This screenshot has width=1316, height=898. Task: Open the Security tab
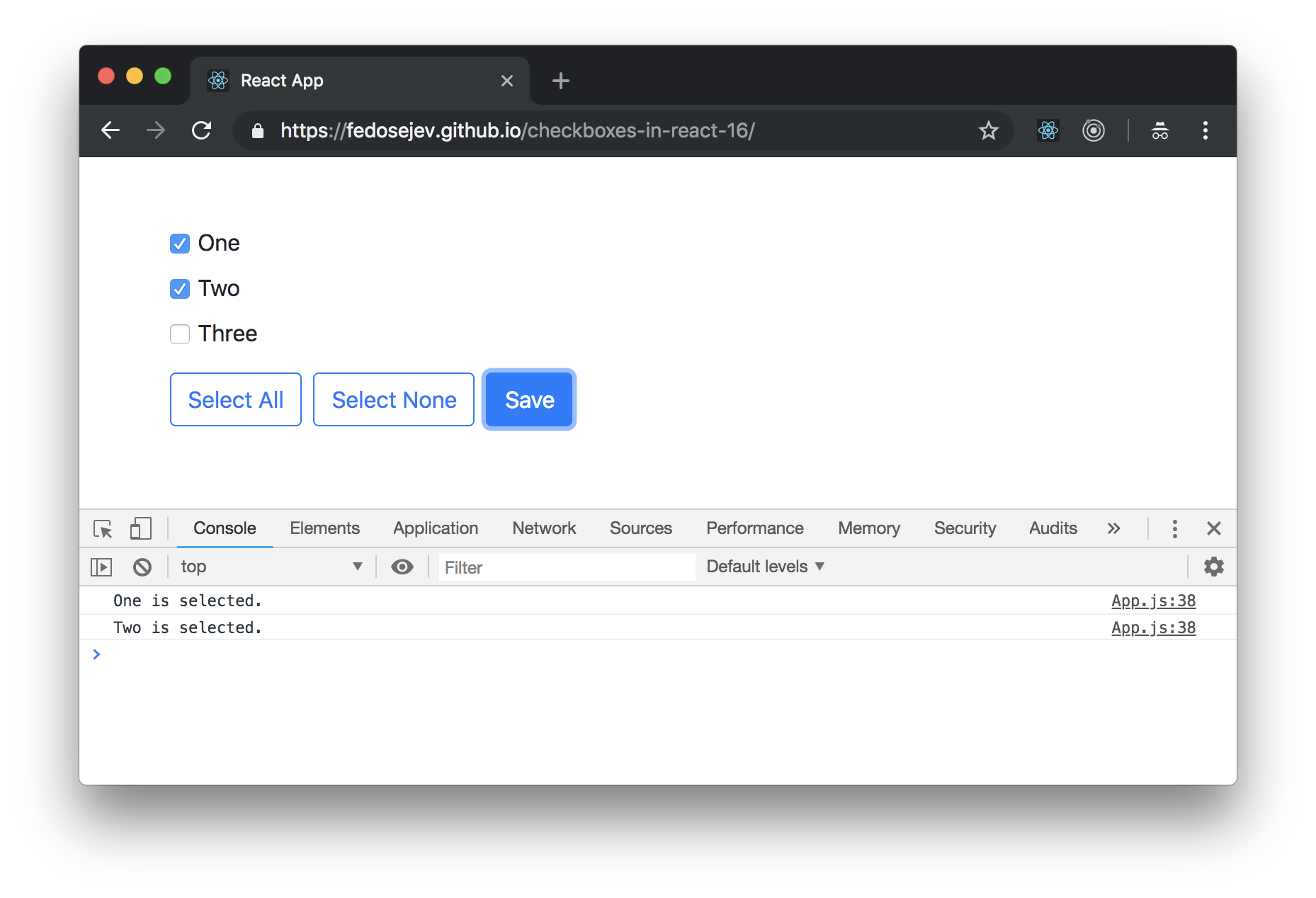[x=965, y=528]
